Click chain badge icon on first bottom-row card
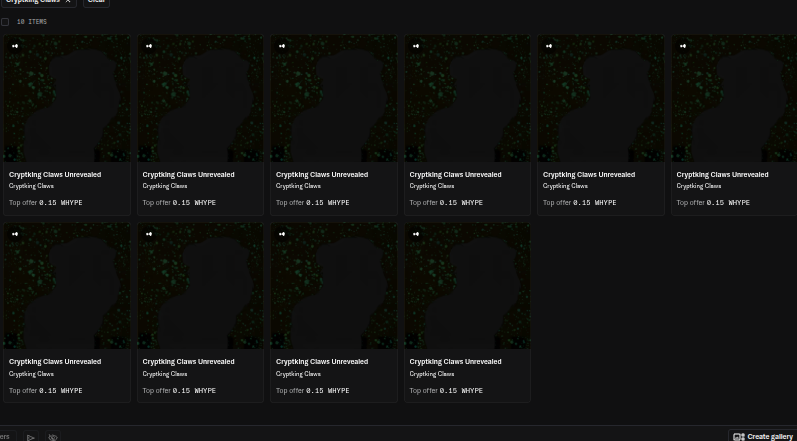The height and width of the screenshot is (441, 797). point(15,234)
